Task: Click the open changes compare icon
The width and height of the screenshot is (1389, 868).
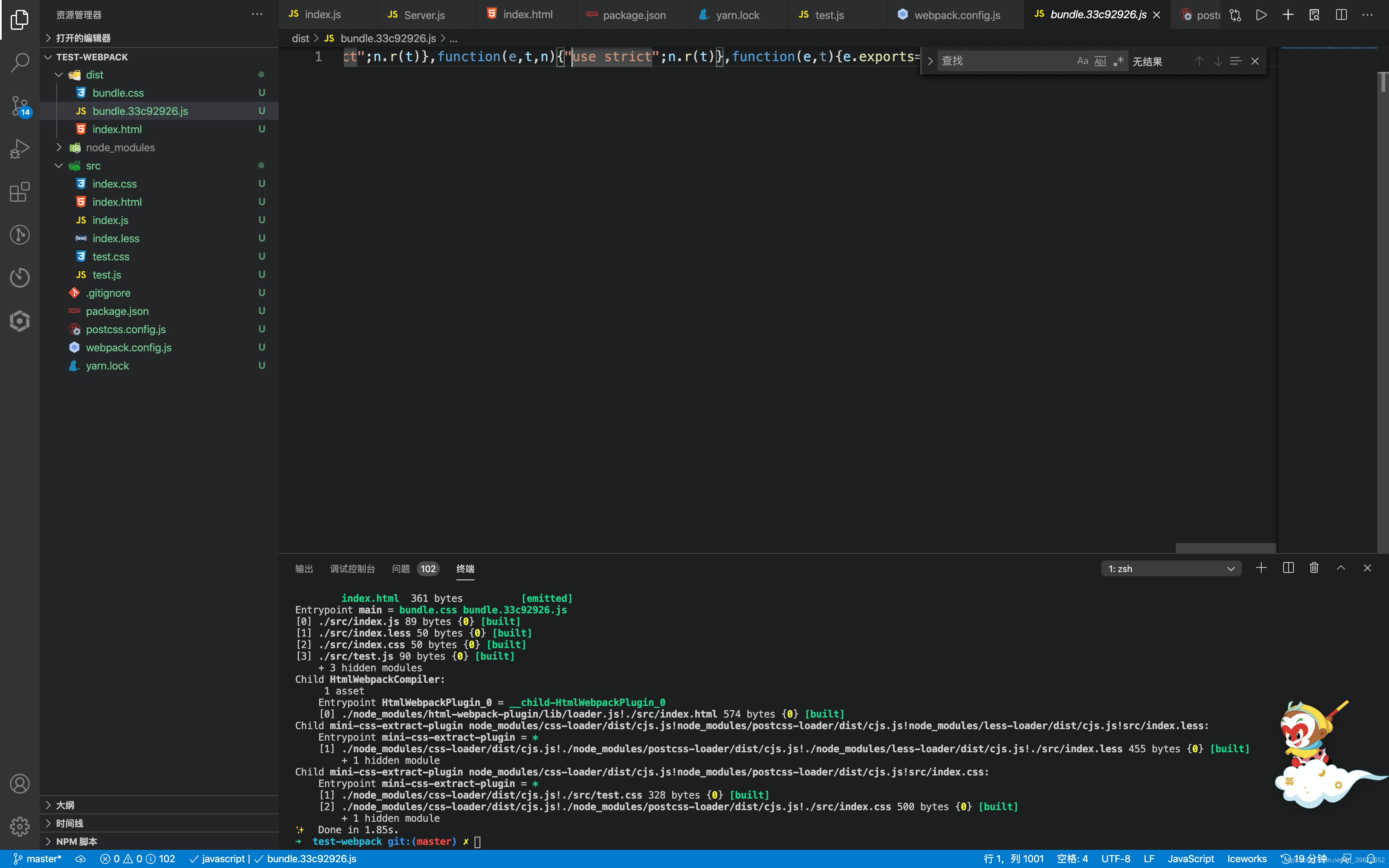Action: (1235, 15)
